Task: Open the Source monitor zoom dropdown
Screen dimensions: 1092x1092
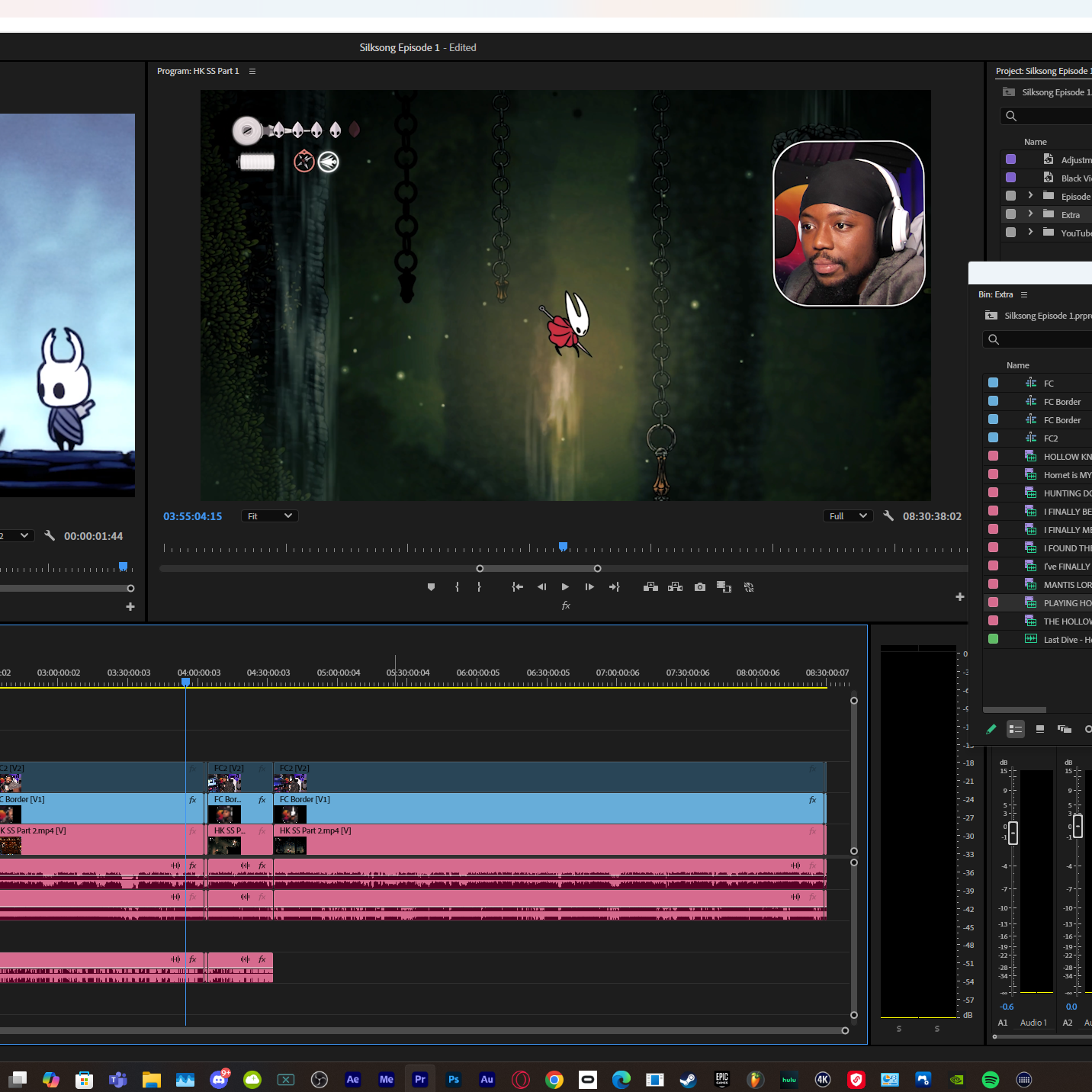Action: [x=16, y=536]
